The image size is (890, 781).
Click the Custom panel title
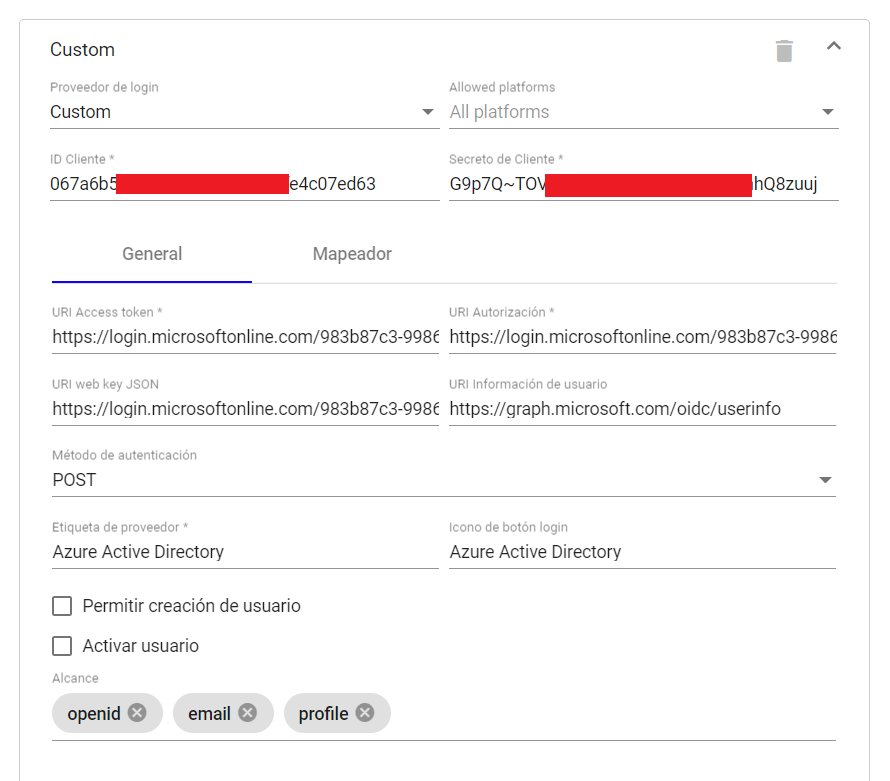point(82,50)
